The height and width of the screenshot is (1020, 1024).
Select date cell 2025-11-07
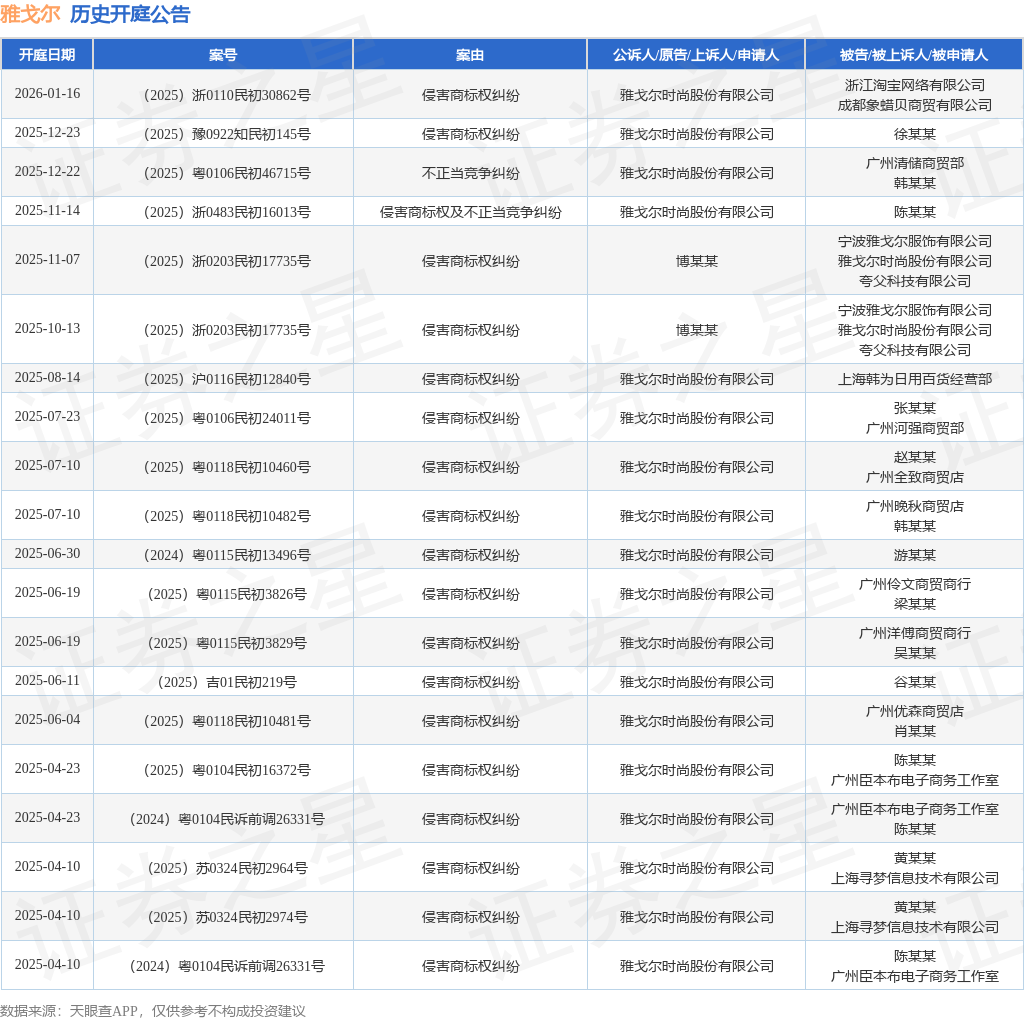(47, 260)
